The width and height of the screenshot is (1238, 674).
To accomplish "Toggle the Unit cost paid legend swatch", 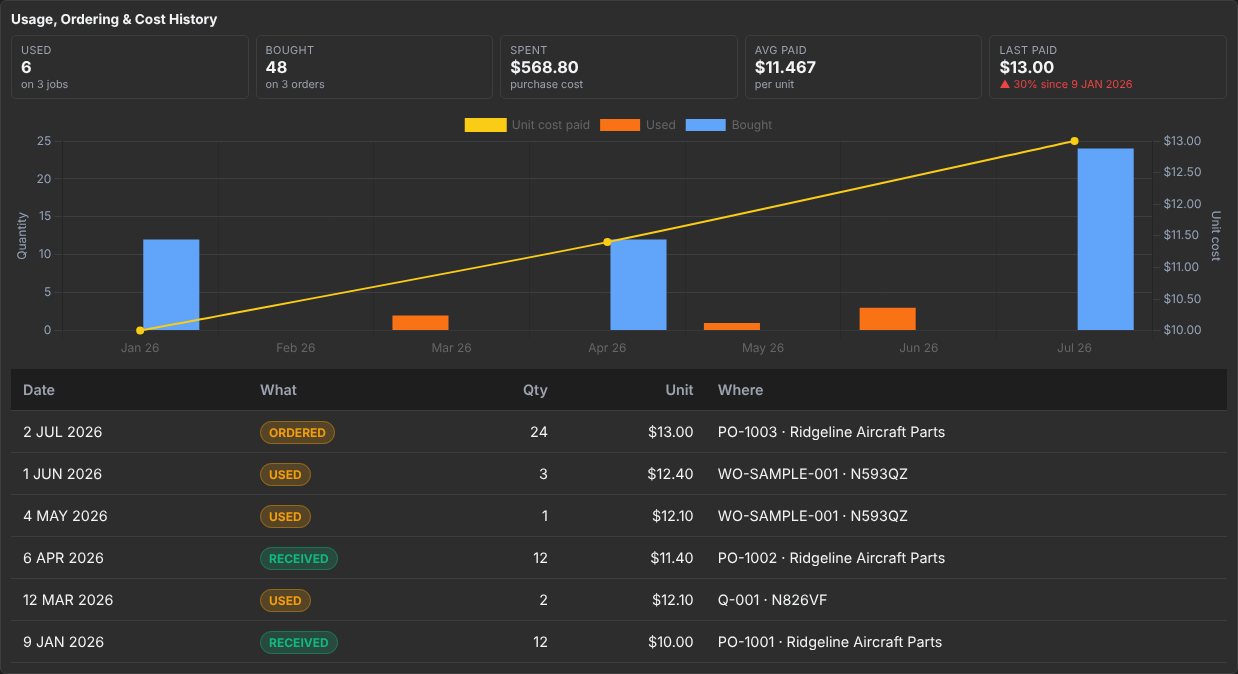I will tap(485, 125).
